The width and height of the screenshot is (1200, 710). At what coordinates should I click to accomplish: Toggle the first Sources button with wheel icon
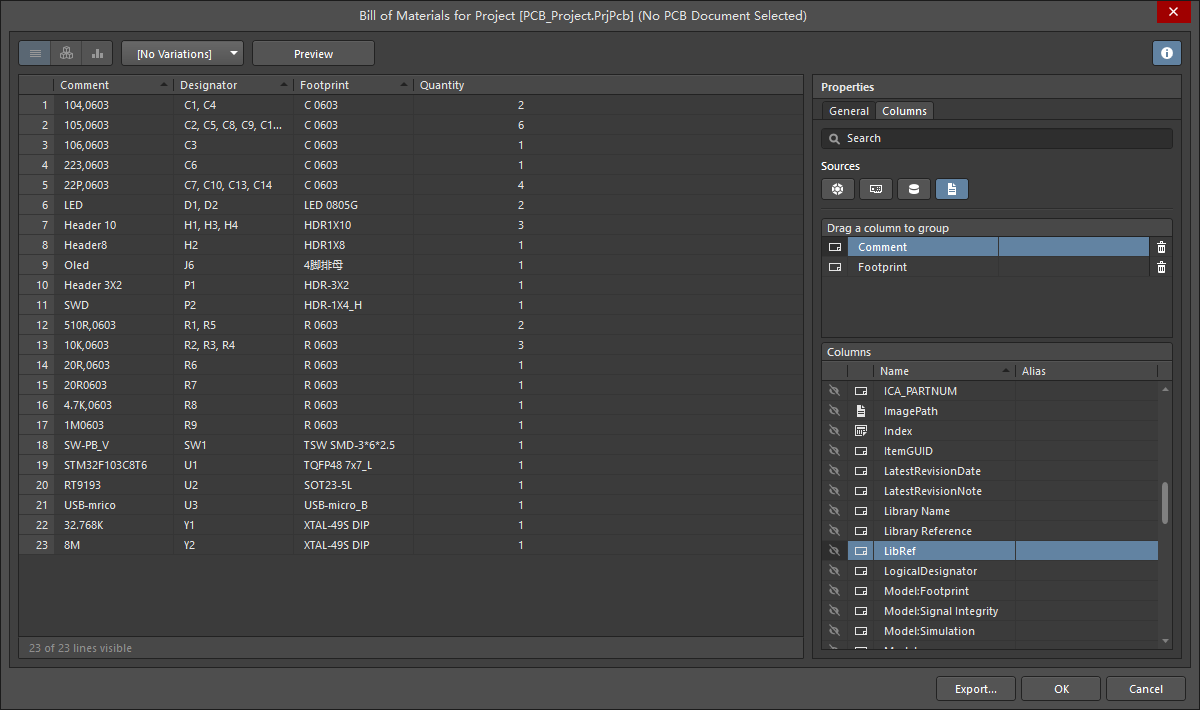pyautogui.click(x=838, y=189)
